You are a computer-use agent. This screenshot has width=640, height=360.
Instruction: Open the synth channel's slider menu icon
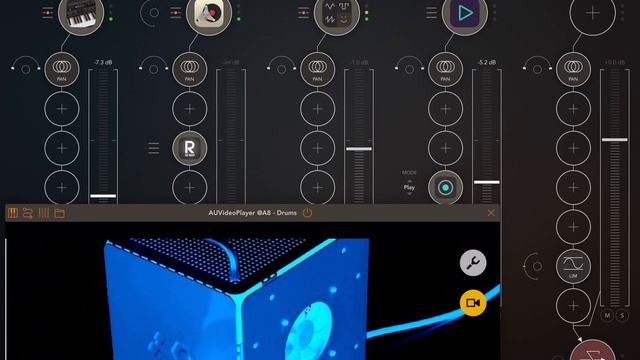tap(304, 13)
